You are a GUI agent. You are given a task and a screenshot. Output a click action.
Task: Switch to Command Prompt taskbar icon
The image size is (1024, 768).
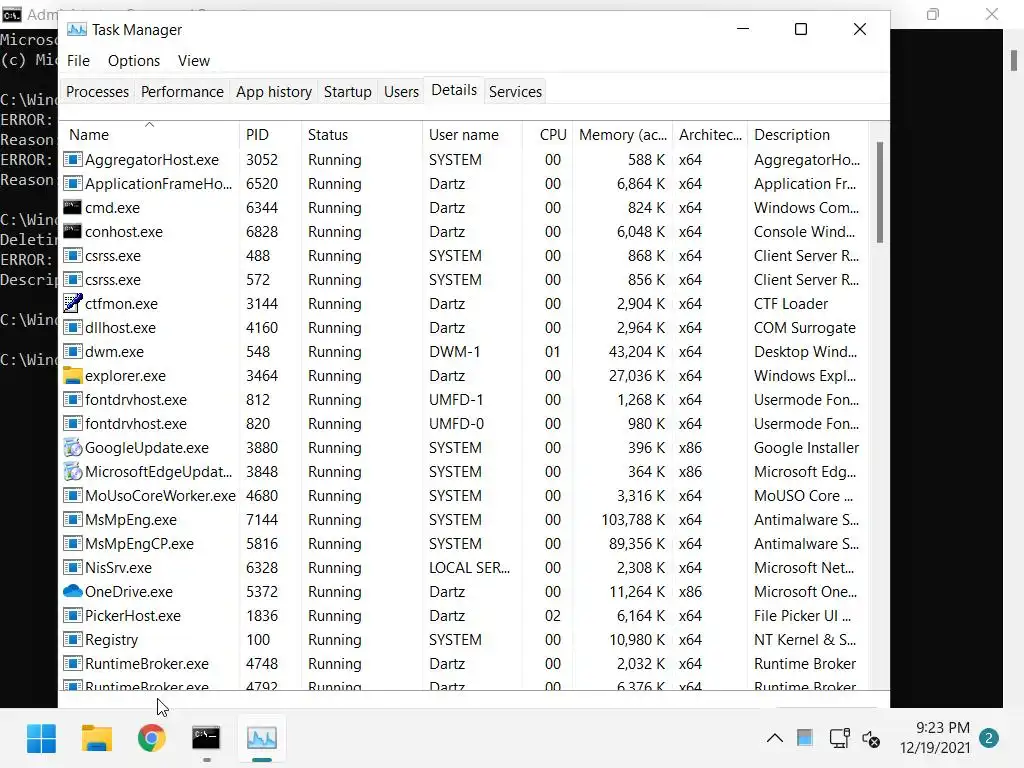(206, 739)
